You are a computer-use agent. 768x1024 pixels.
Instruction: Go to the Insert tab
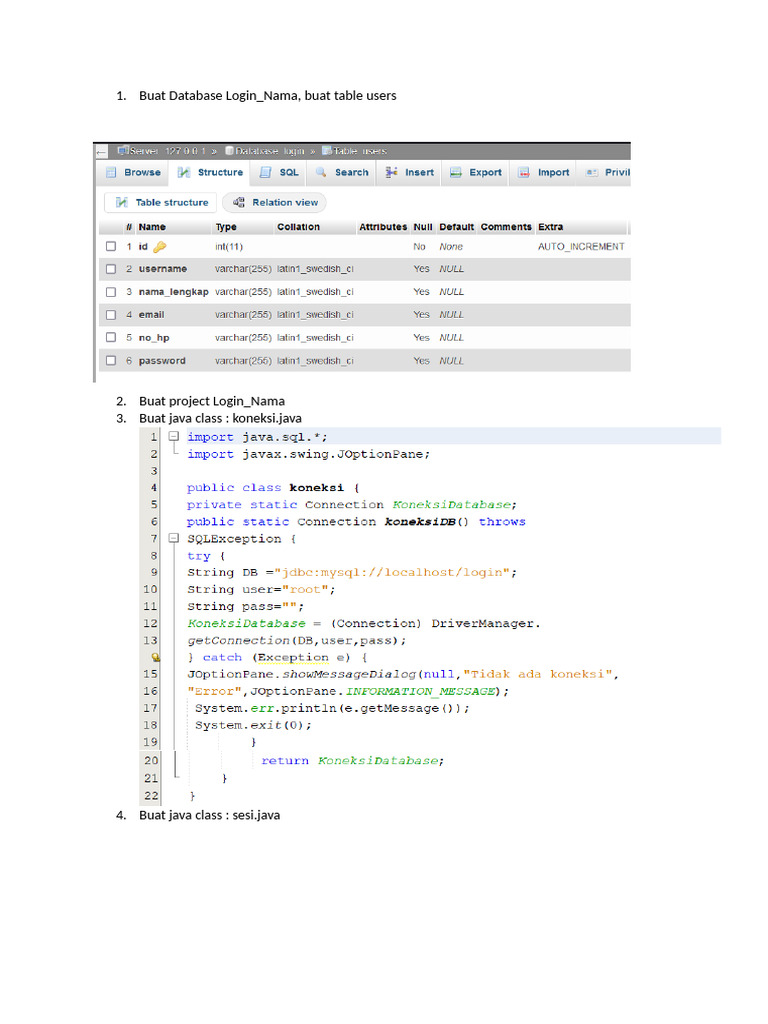click(410, 172)
